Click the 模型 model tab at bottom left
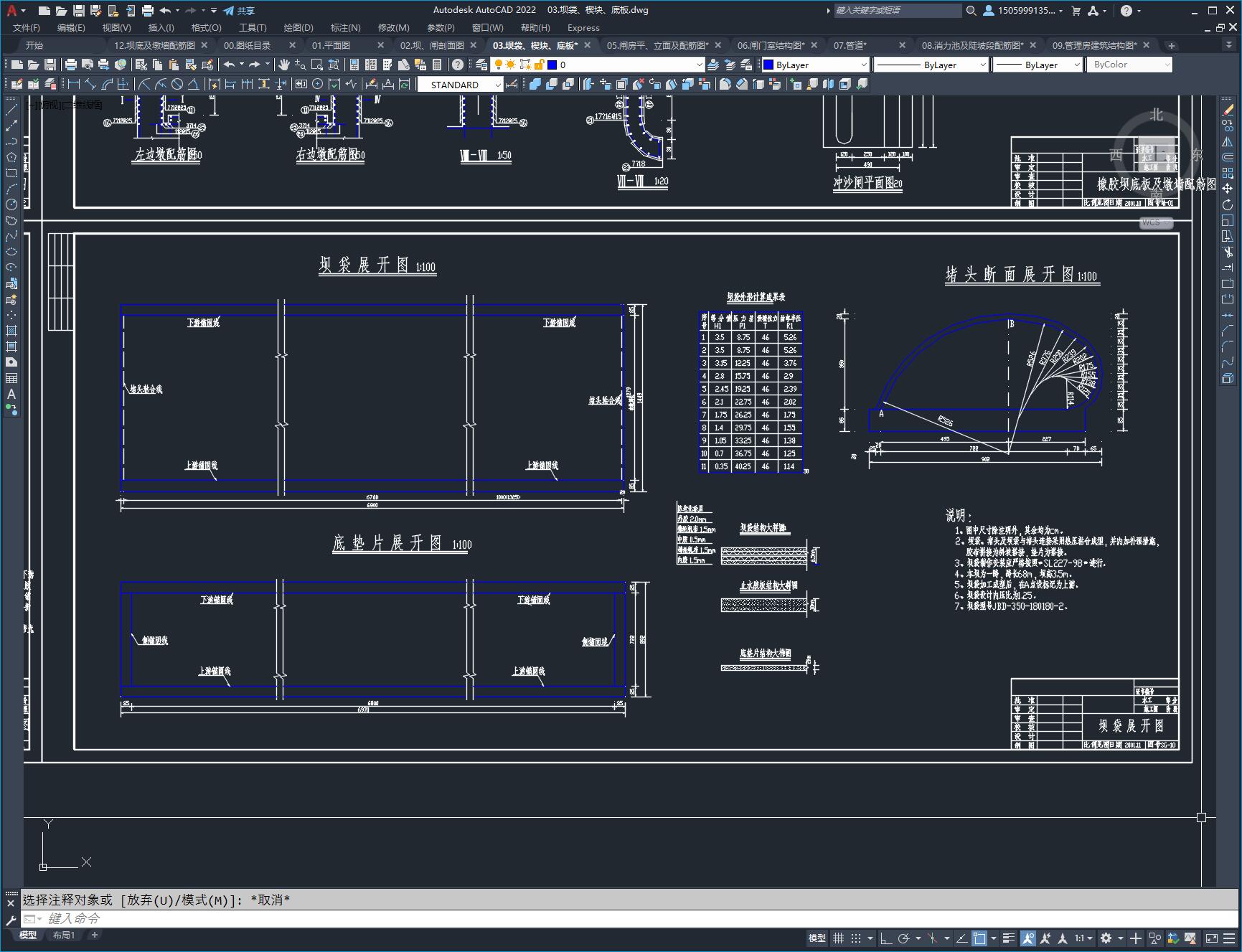 point(28,935)
